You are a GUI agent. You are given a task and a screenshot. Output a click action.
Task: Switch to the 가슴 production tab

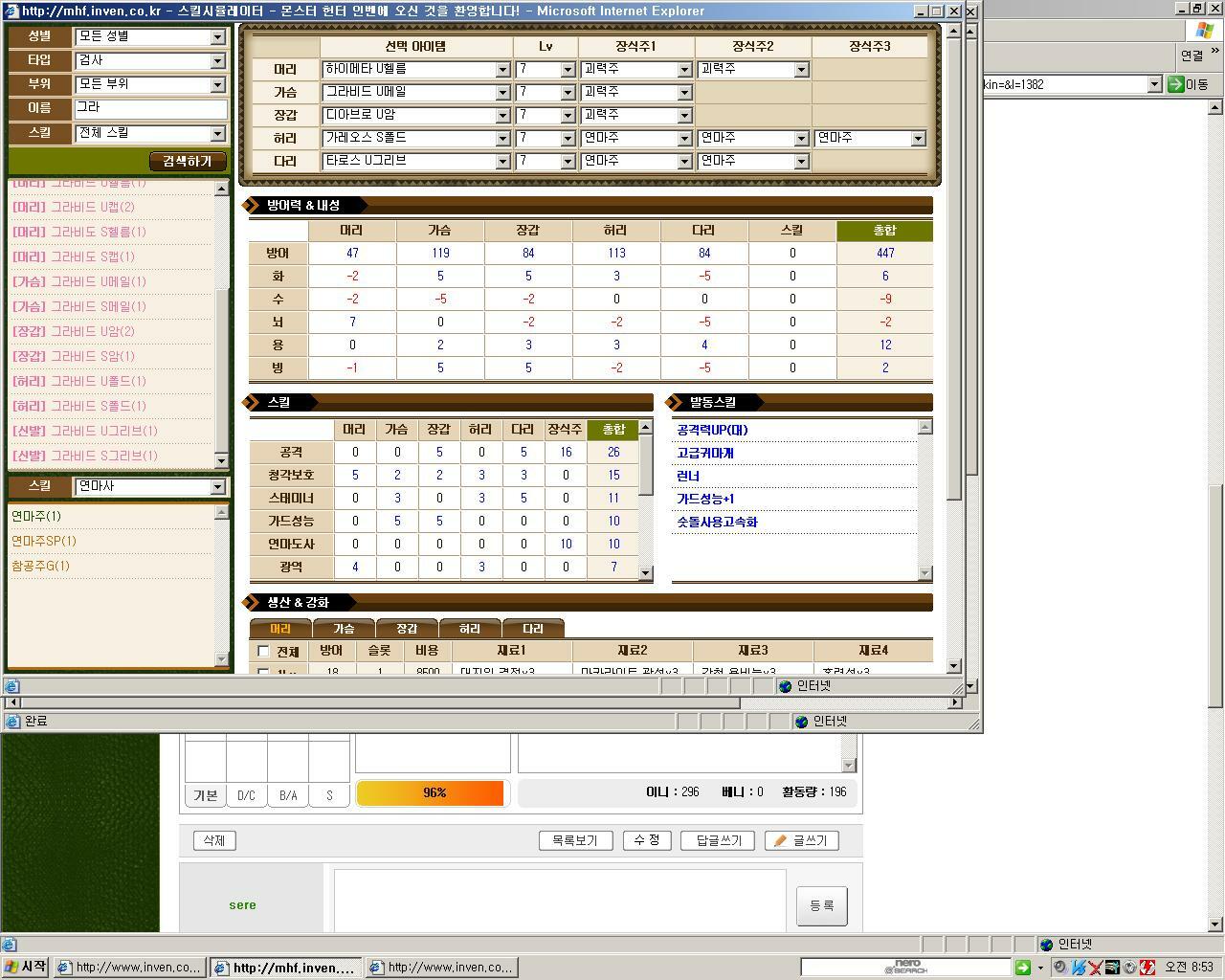[344, 629]
